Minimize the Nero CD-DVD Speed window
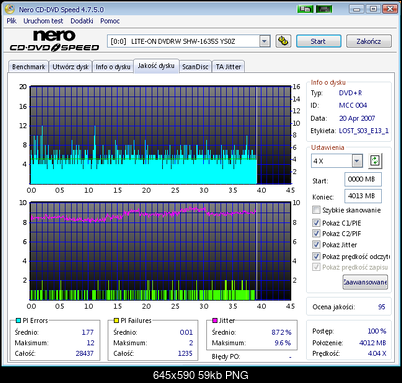This screenshot has width=402, height=383. [x=356, y=9]
